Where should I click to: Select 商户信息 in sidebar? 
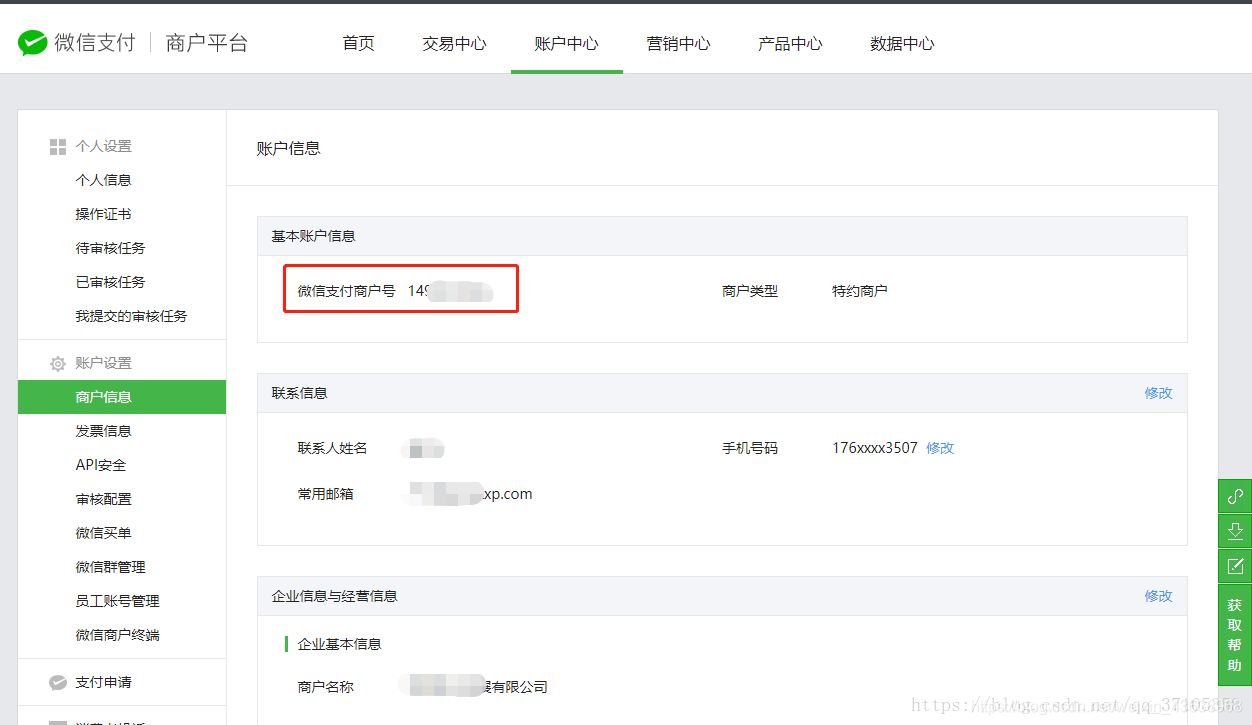122,397
